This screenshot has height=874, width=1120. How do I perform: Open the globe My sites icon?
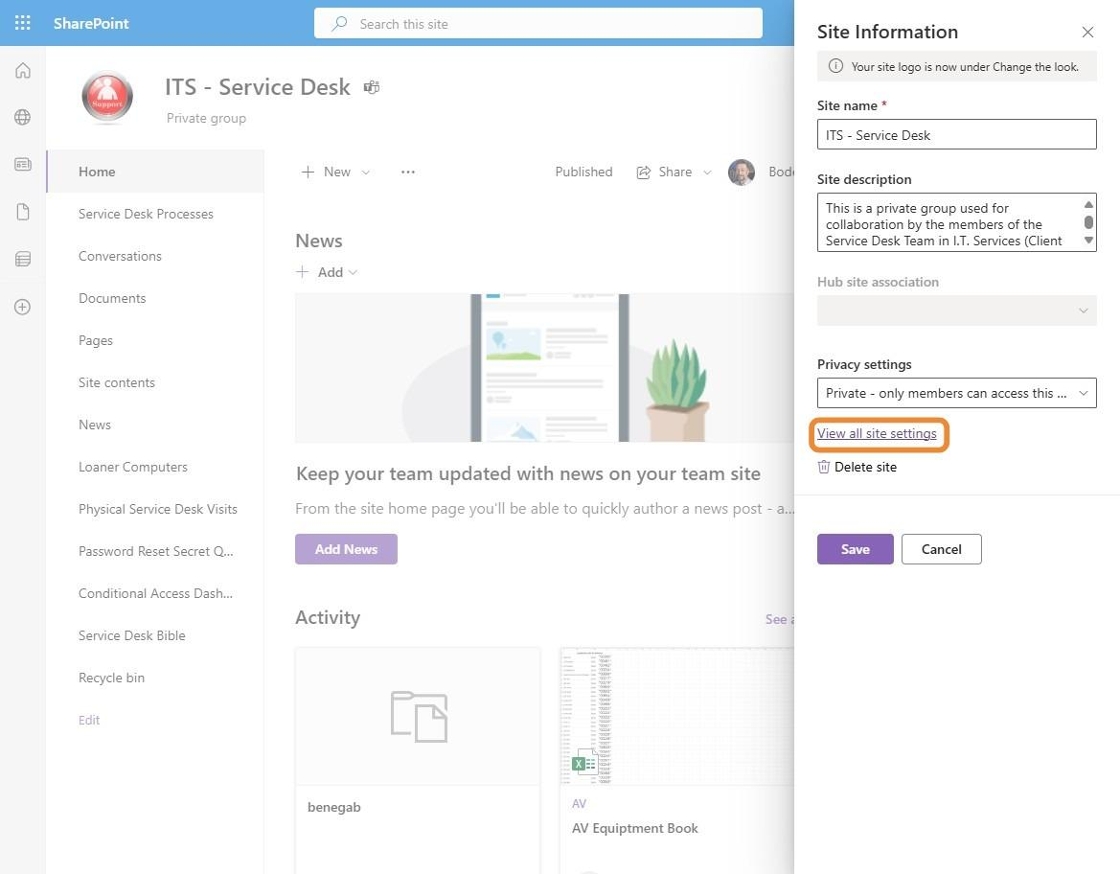pos(23,117)
